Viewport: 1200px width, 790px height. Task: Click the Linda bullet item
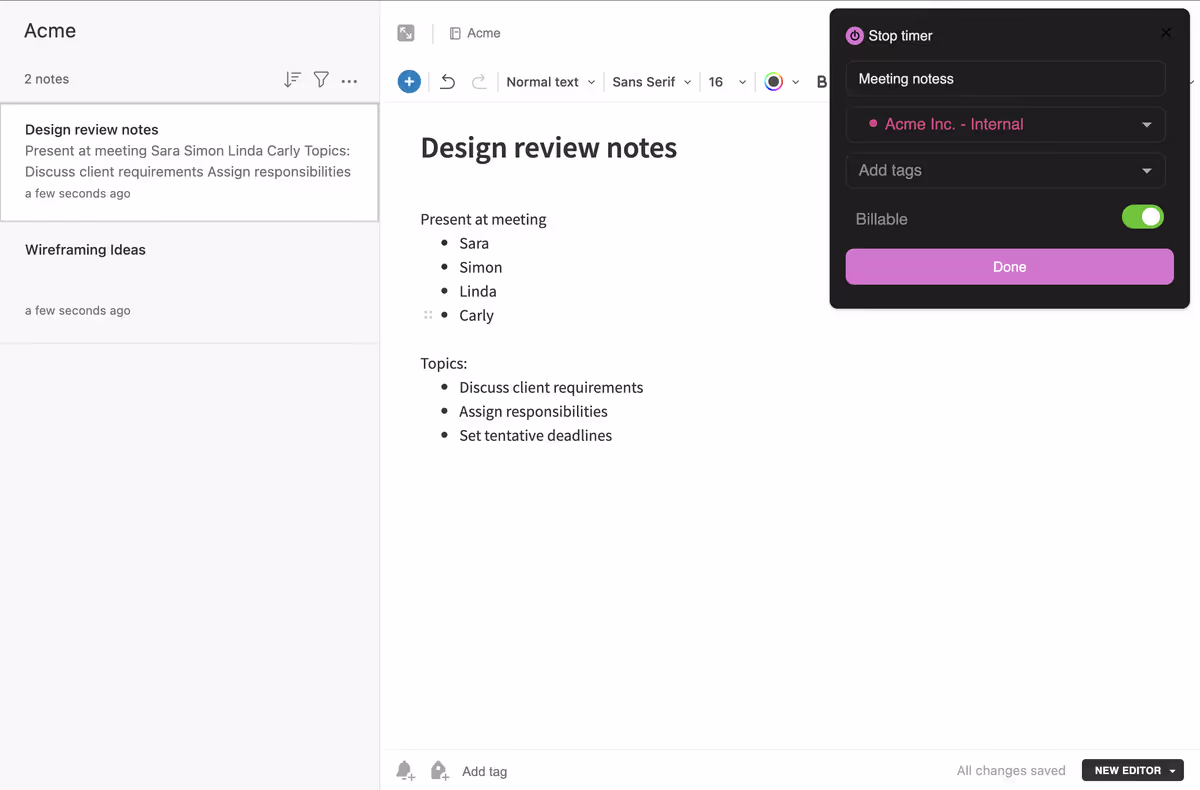point(478,291)
